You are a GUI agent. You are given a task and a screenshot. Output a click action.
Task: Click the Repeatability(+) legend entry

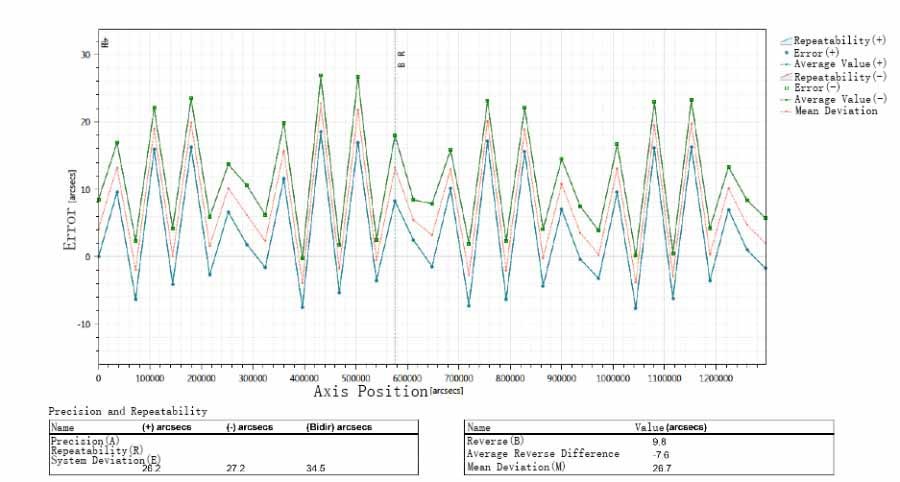(838, 39)
